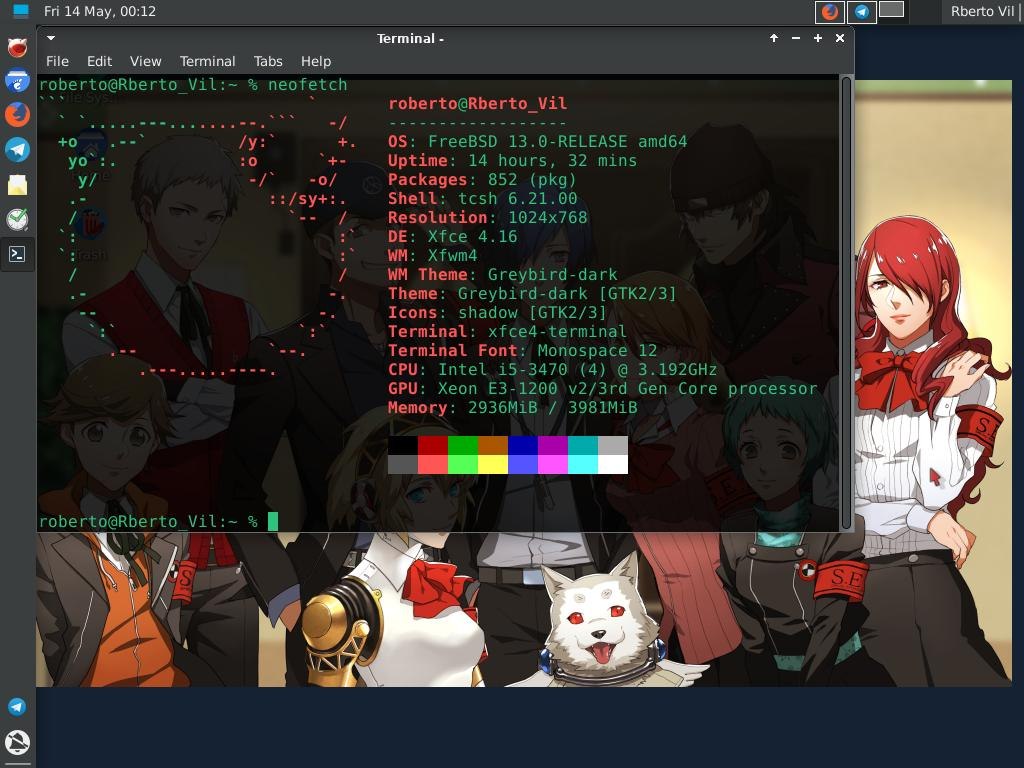Launch Firefox from the side panel
Screen dimensions: 1024x768
[18, 115]
